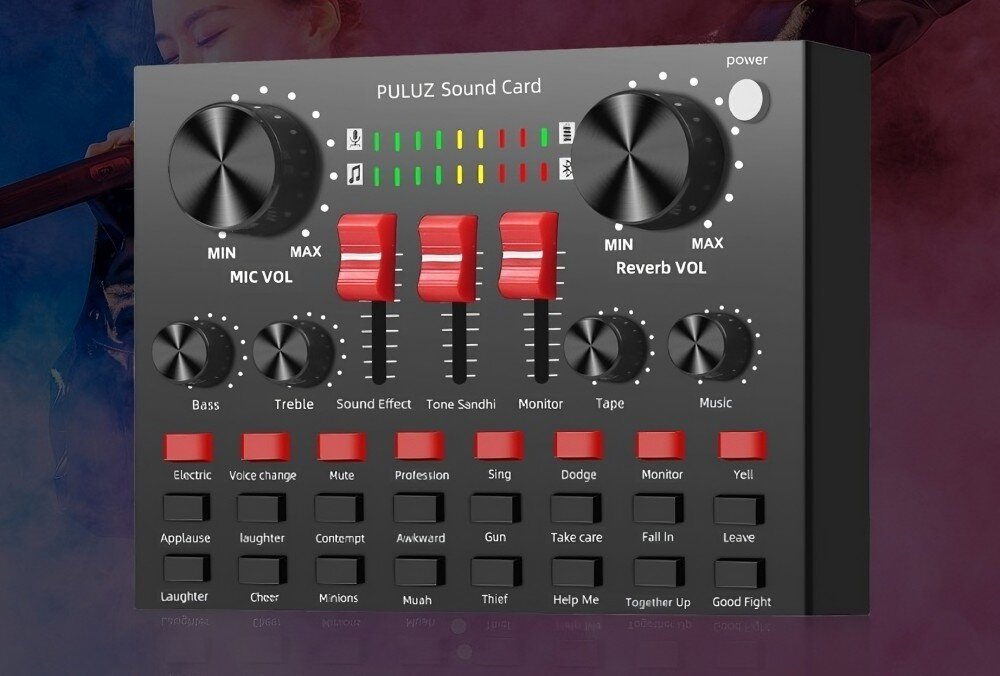Screen dimensions: 1000x676
Task: Click the Sound Effect red fader
Action: click(x=367, y=258)
